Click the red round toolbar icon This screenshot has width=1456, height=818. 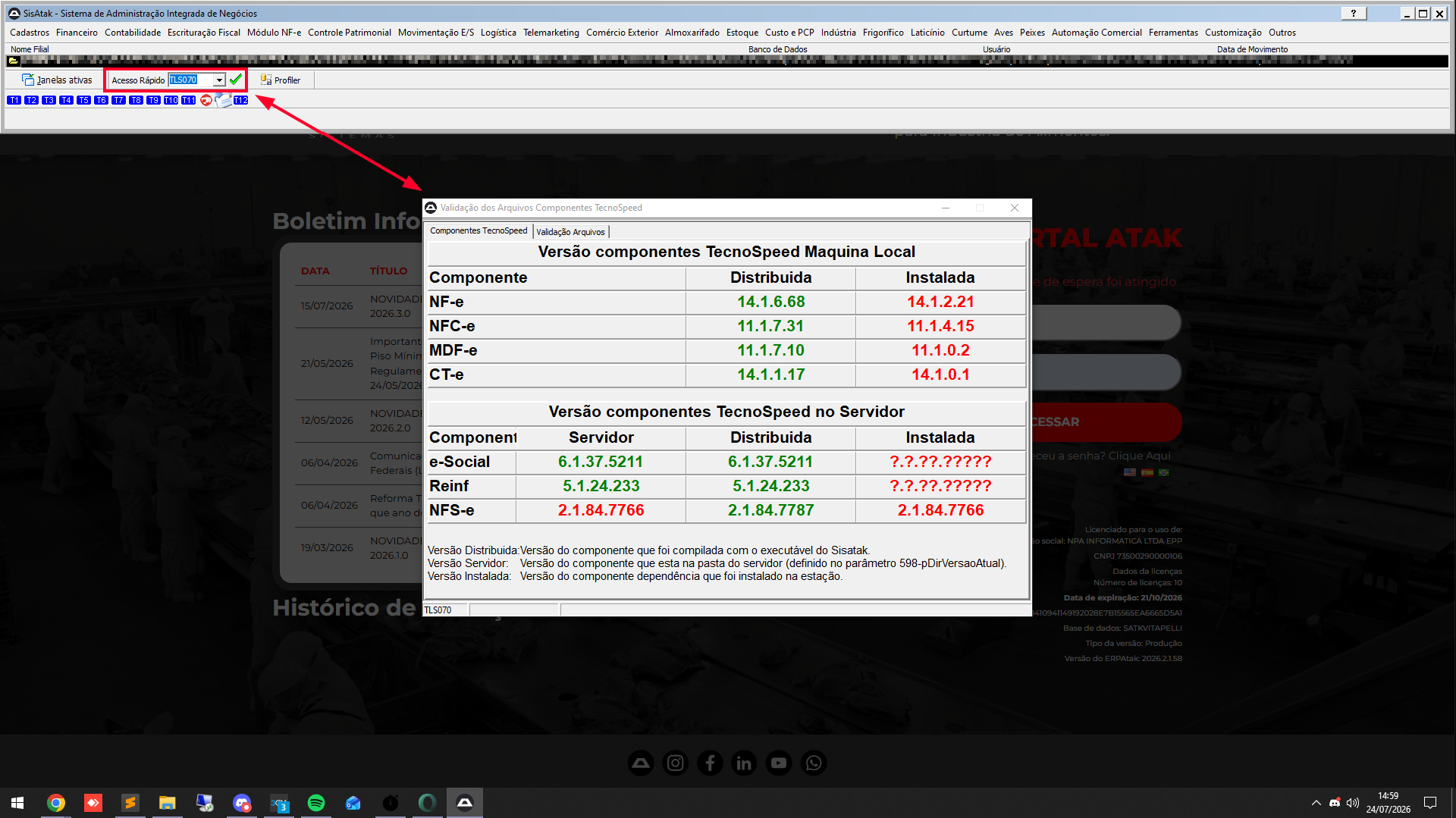[x=206, y=100]
